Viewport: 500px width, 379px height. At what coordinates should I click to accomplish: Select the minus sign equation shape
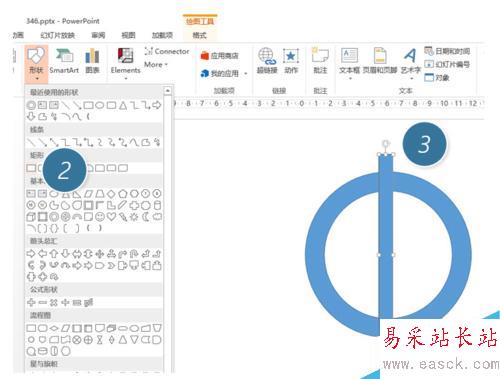coord(43,302)
